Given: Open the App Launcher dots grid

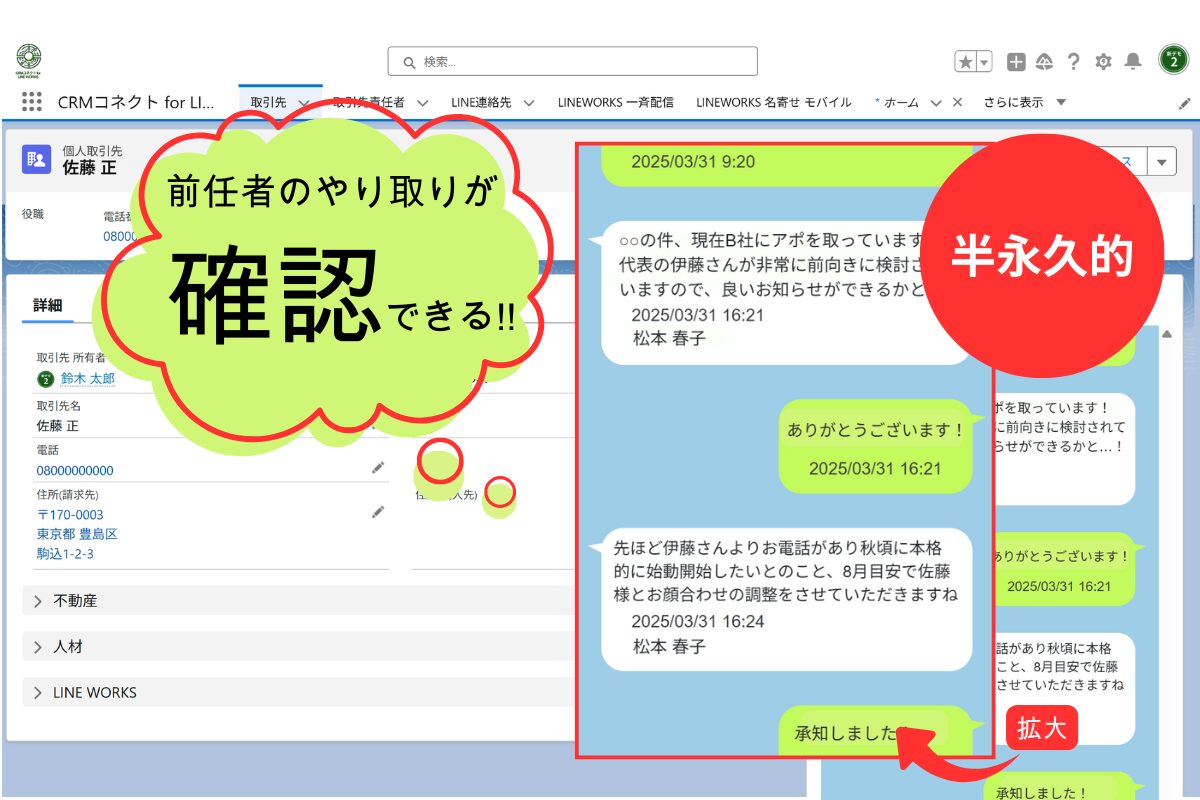Looking at the screenshot, I should 31,102.
